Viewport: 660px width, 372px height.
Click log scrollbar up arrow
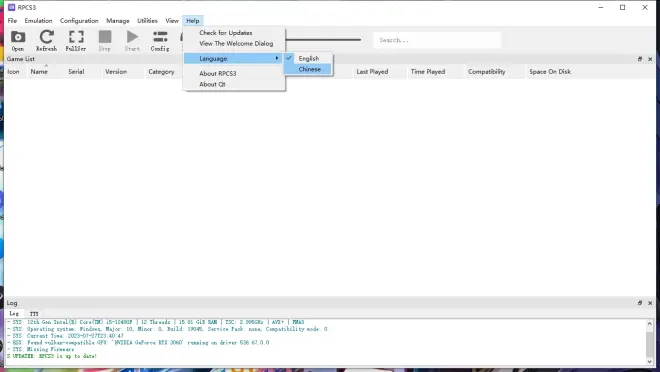click(649, 323)
